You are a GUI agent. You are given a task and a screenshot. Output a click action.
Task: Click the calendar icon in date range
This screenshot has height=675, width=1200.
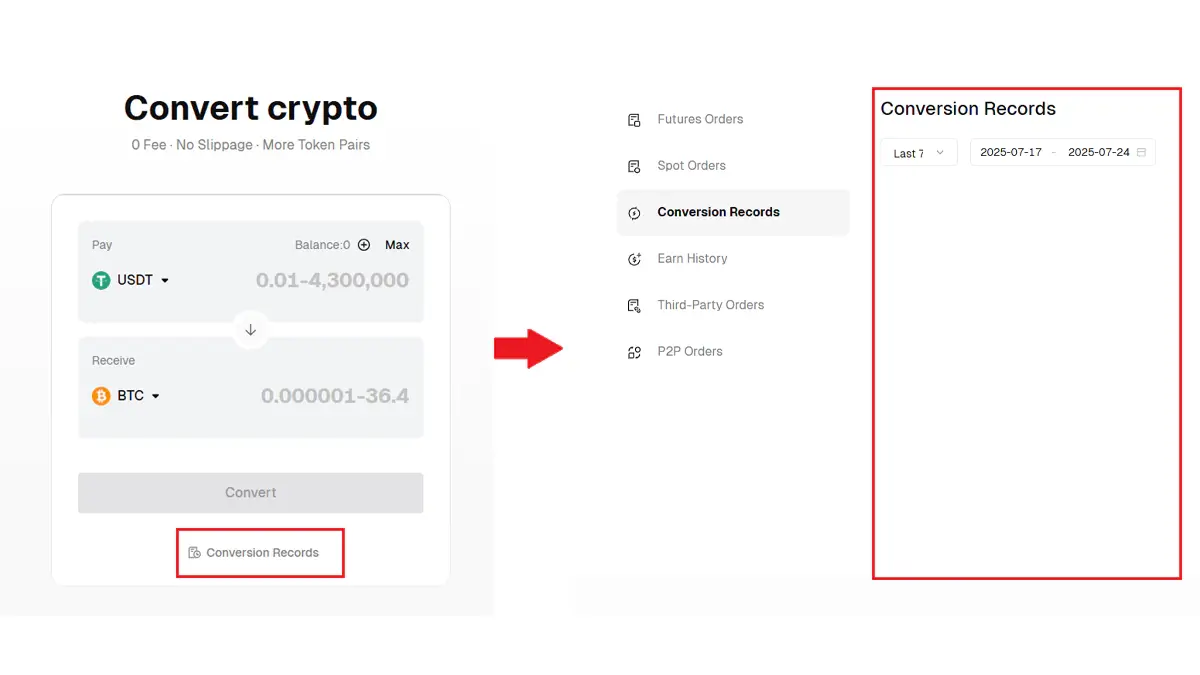[x=1141, y=153]
